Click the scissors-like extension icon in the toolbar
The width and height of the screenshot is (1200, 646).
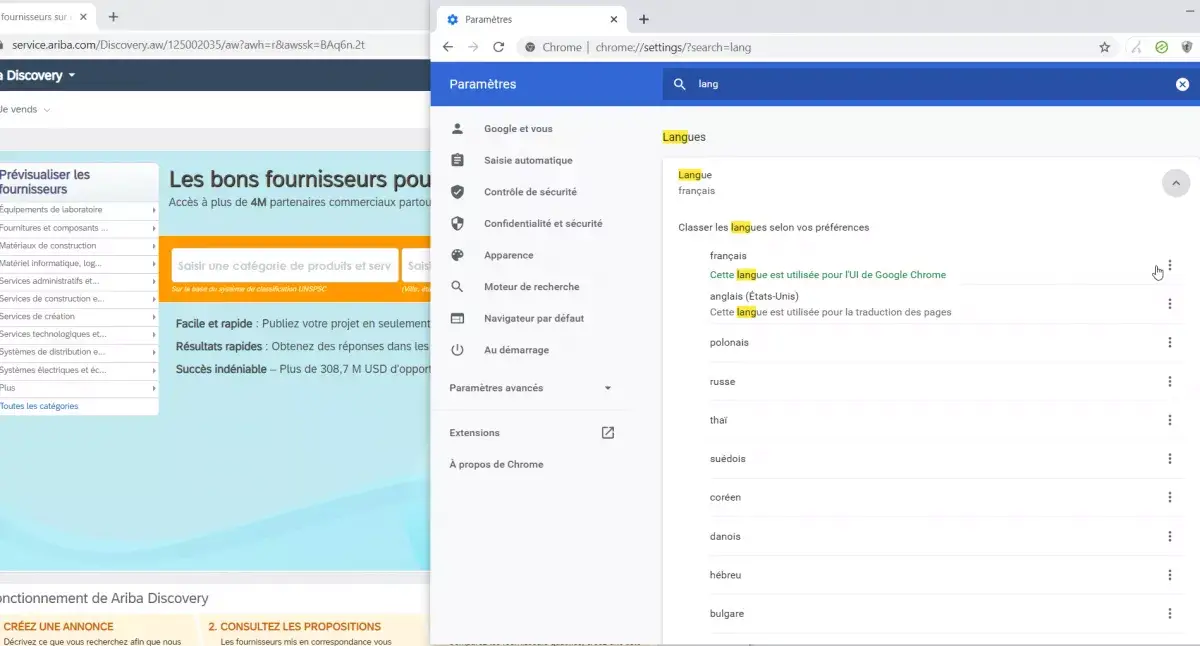click(x=1136, y=47)
